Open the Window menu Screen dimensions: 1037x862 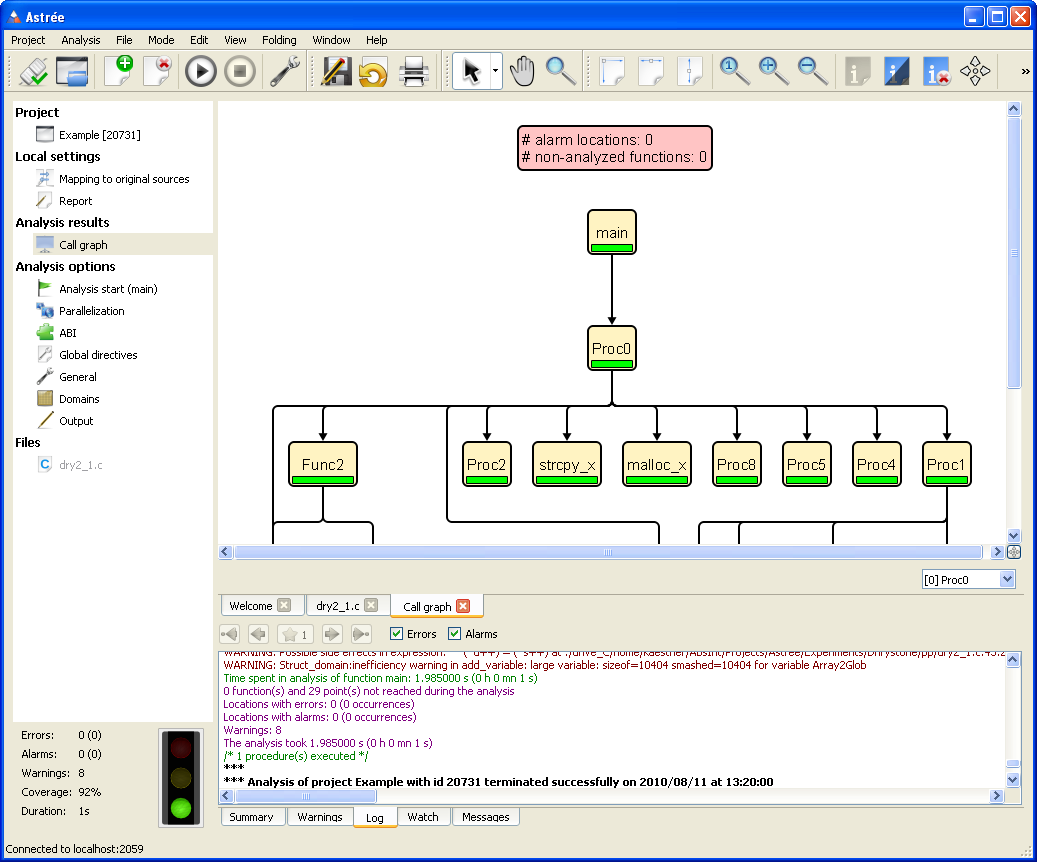[331, 40]
